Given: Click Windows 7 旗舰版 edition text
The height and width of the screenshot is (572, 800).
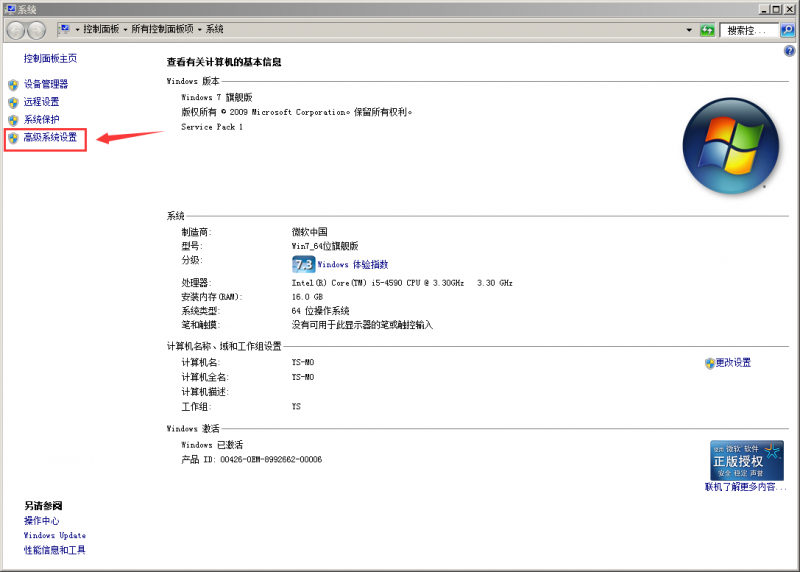Looking at the screenshot, I should click(217, 97).
